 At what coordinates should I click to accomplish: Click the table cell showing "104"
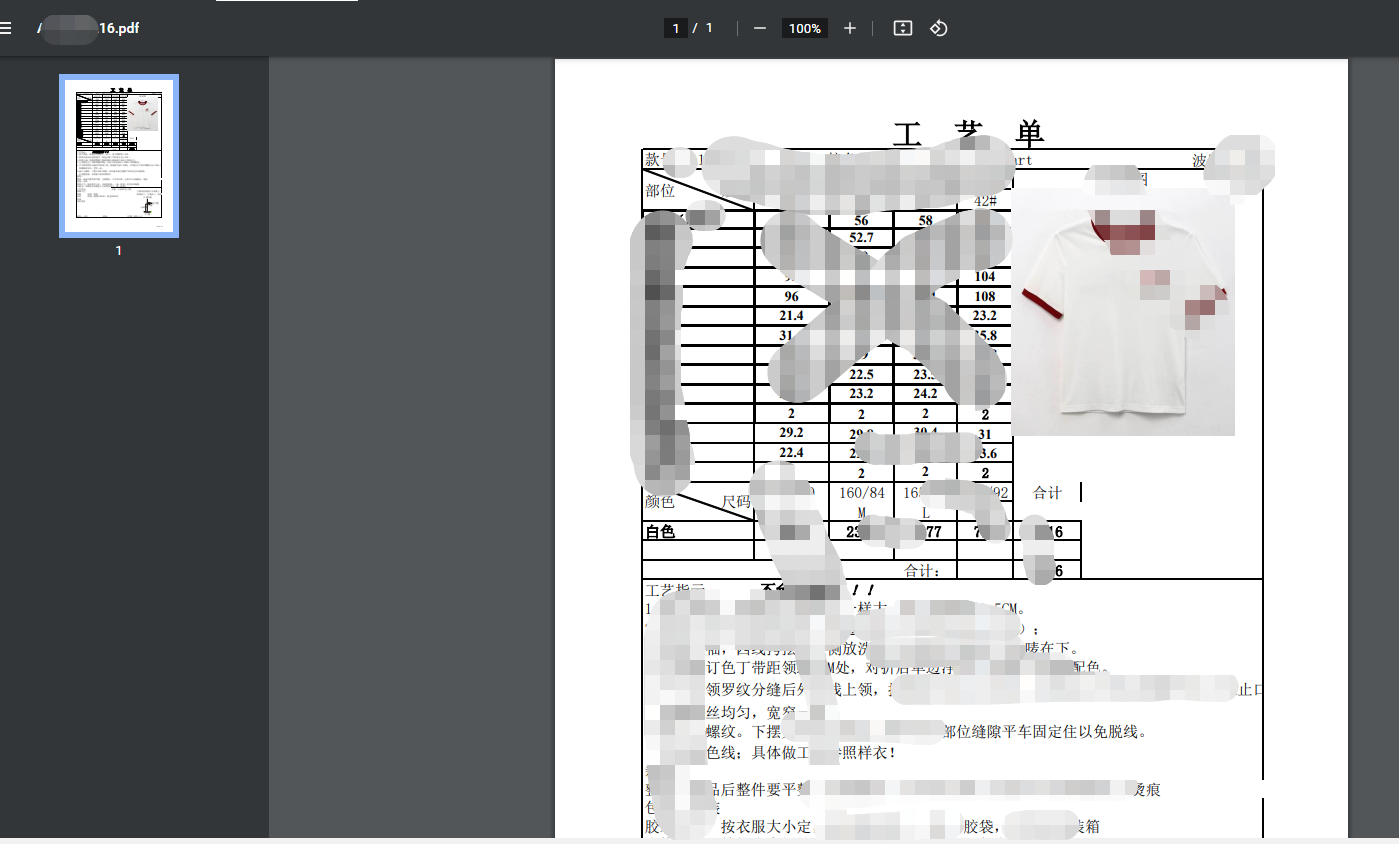(x=985, y=277)
